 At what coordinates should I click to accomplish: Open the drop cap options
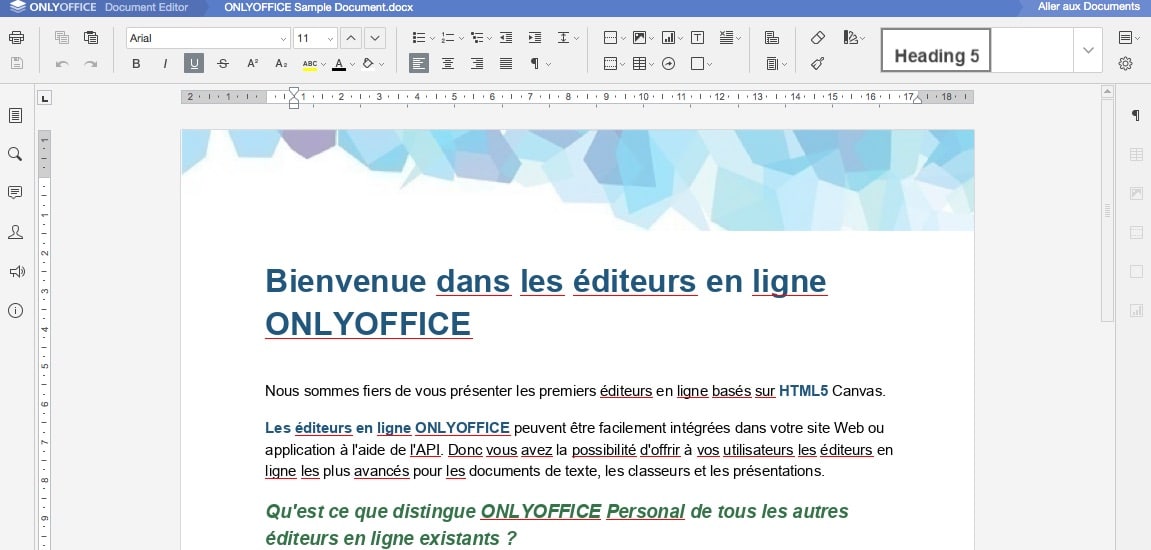point(726,37)
